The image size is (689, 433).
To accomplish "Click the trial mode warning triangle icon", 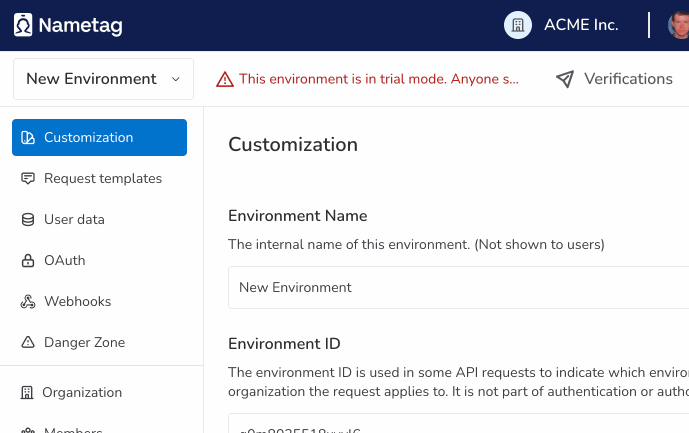I will (x=225, y=79).
